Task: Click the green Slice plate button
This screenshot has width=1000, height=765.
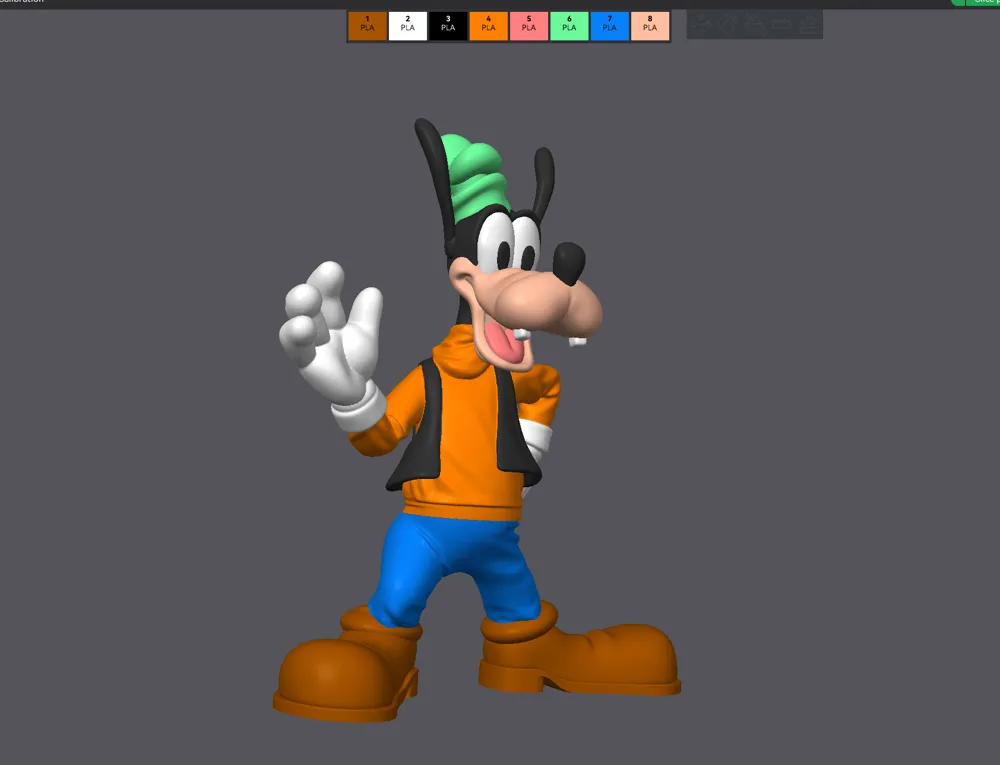Action: [983, 3]
